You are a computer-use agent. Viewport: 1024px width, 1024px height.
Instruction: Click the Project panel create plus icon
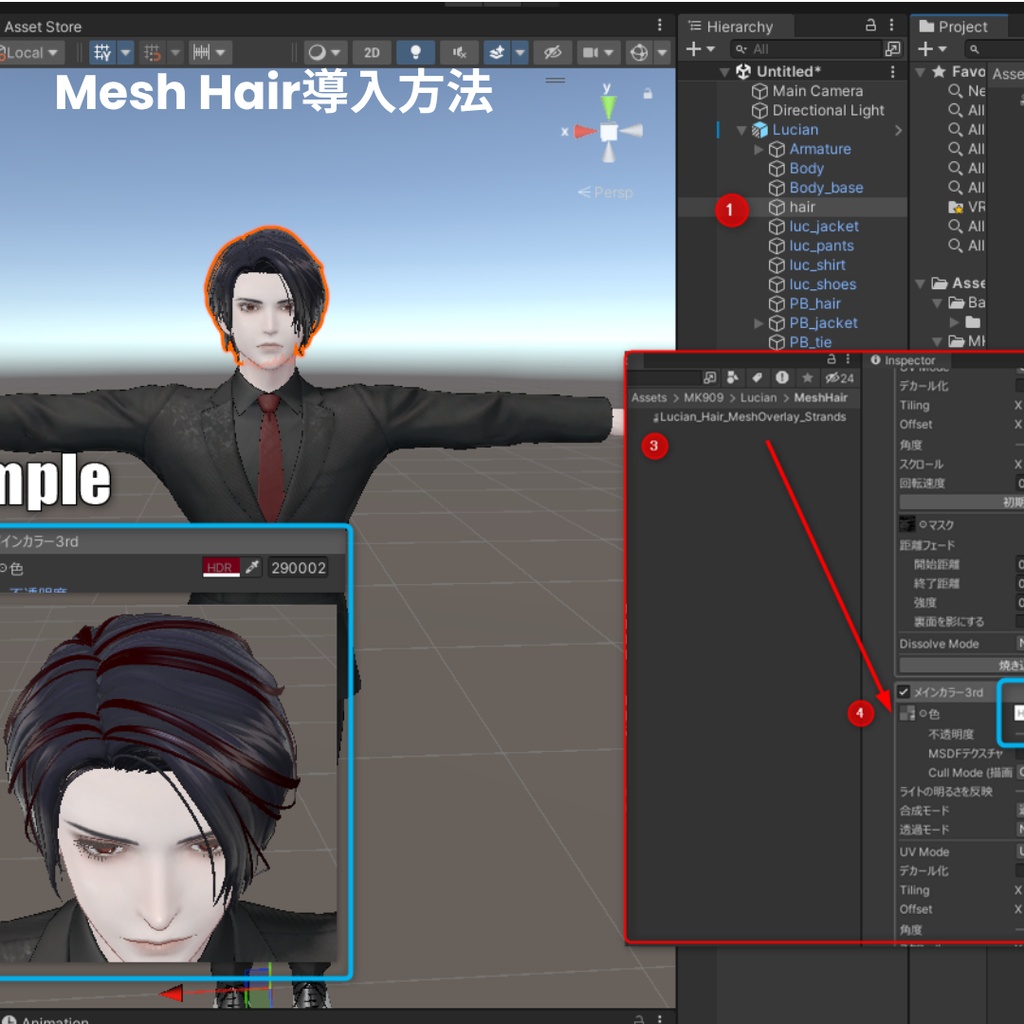tap(925, 49)
